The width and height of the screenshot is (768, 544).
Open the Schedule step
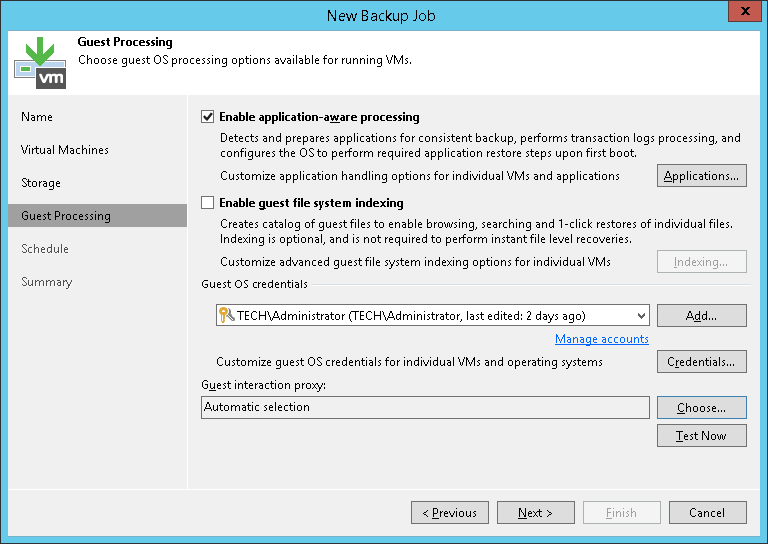pyautogui.click(x=45, y=249)
